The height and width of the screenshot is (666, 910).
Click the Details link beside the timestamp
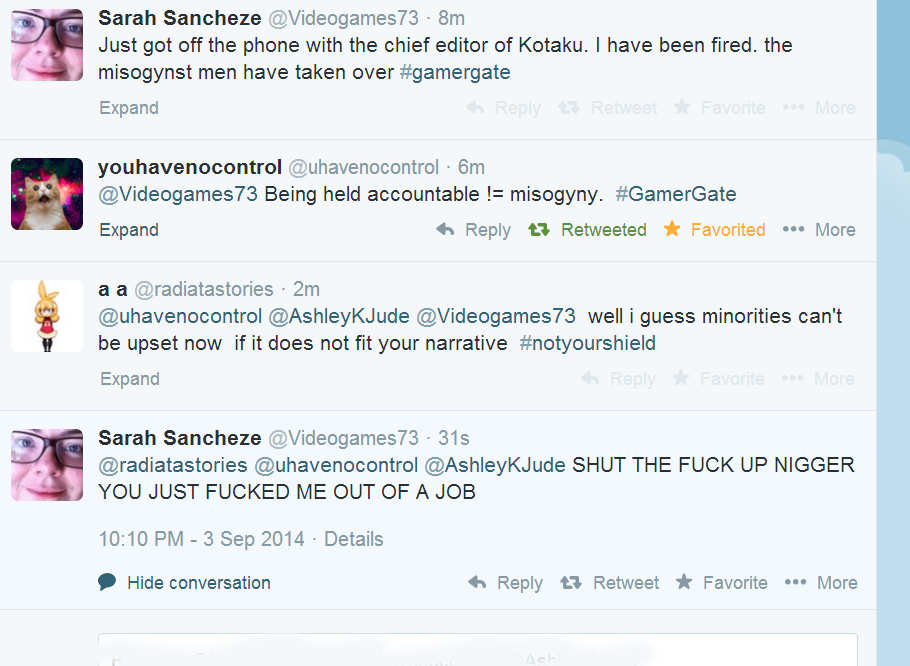click(x=353, y=539)
